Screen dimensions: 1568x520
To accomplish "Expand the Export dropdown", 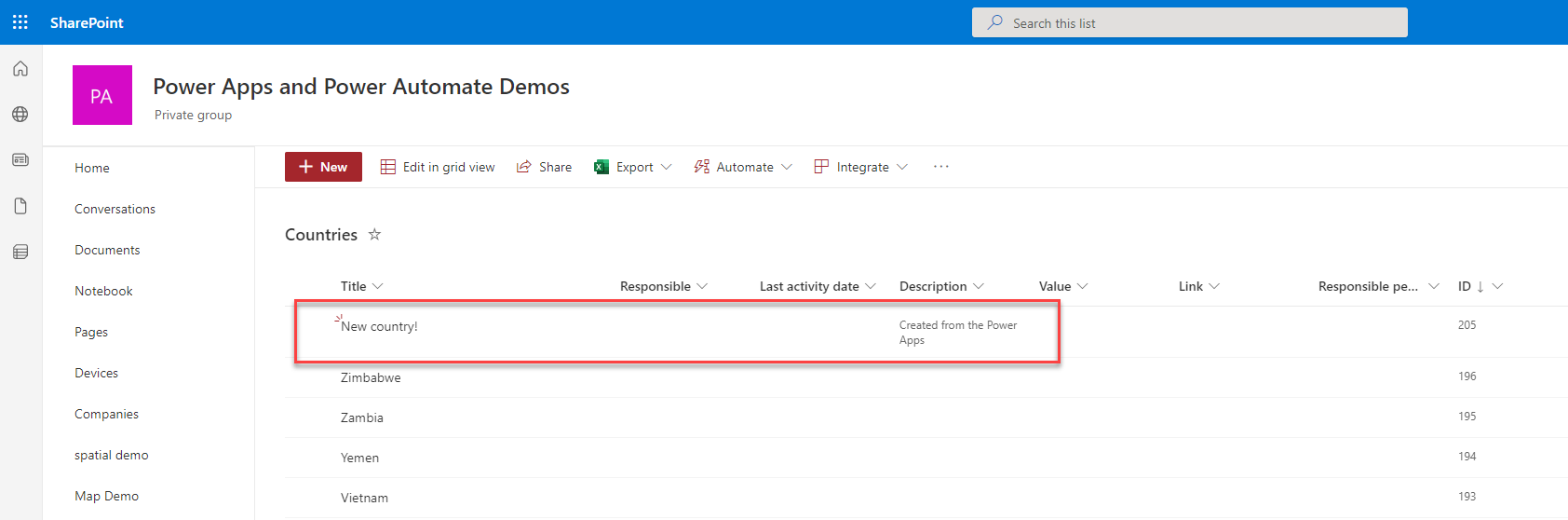I will click(x=633, y=167).
